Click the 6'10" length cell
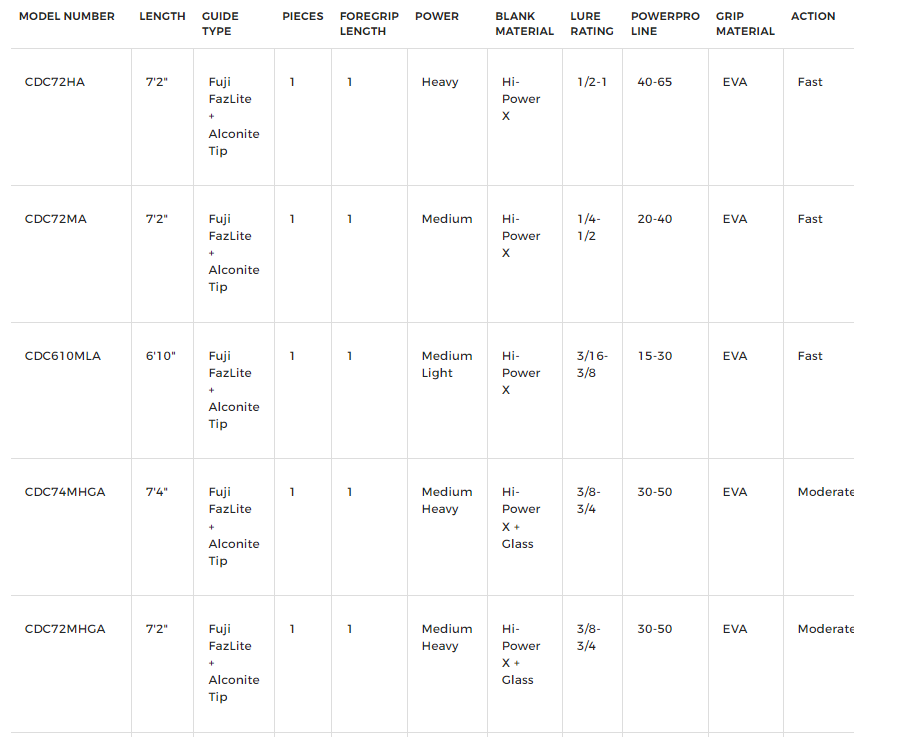Image resolution: width=899 pixels, height=737 pixels. pyautogui.click(x=161, y=356)
